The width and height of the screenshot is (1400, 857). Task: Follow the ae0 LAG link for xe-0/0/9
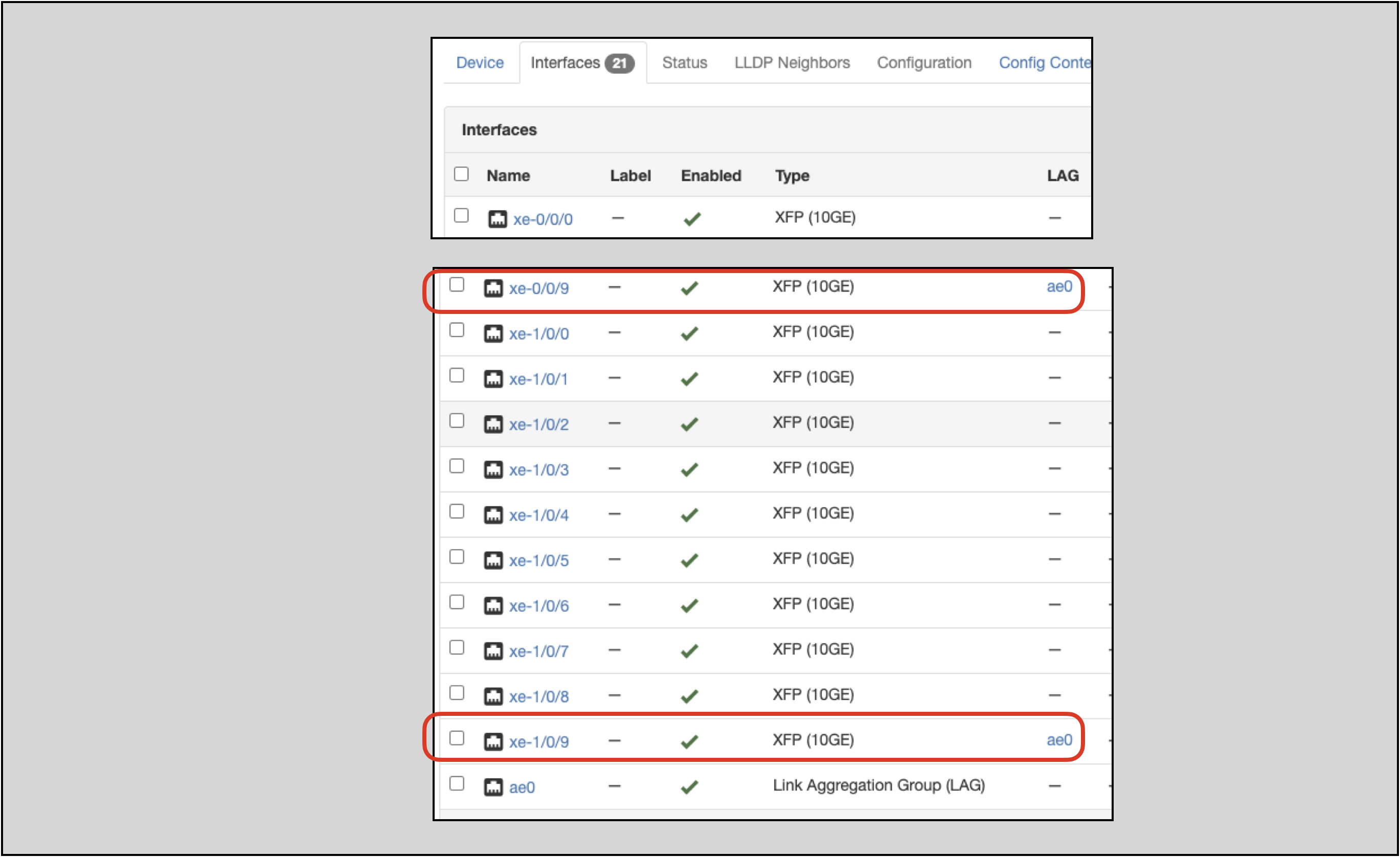tap(1058, 286)
